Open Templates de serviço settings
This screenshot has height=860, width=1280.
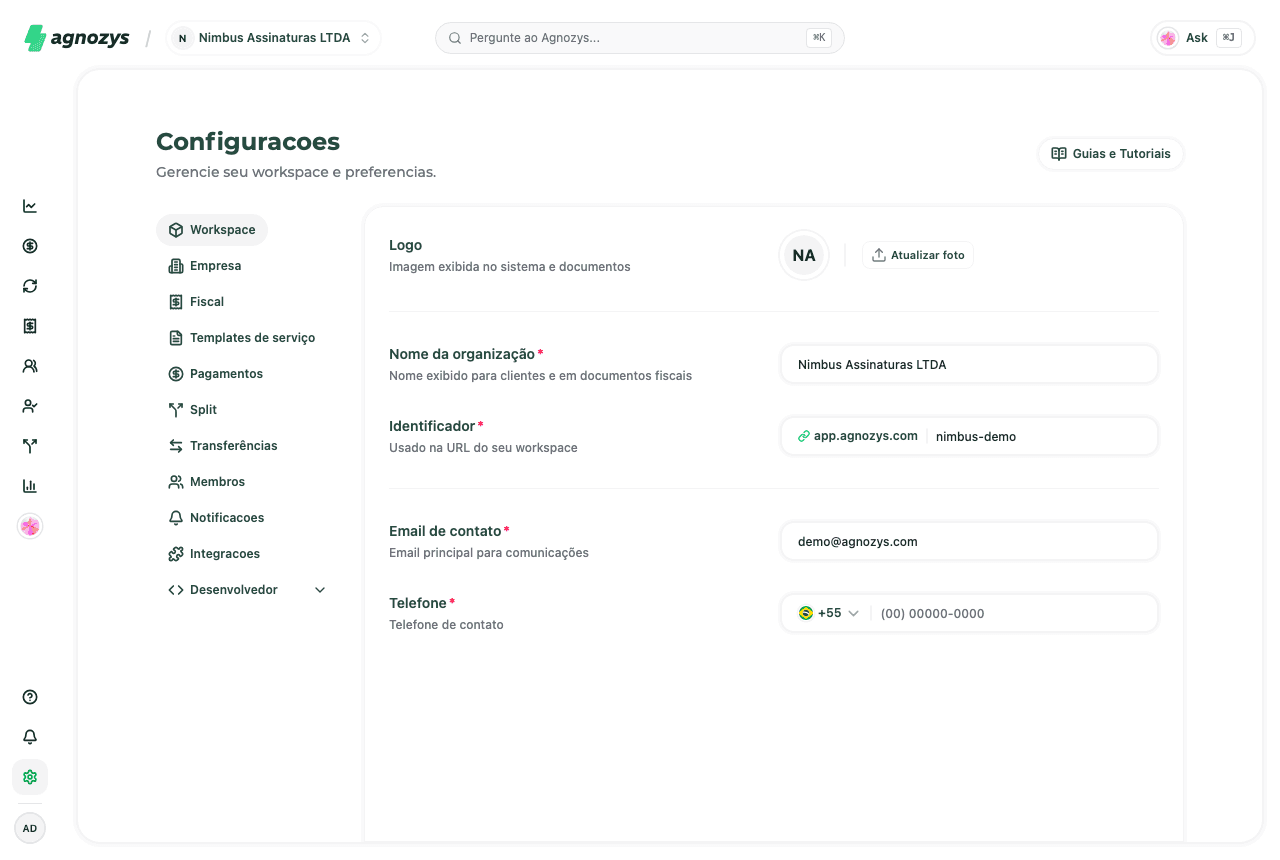pyautogui.click(x=242, y=338)
